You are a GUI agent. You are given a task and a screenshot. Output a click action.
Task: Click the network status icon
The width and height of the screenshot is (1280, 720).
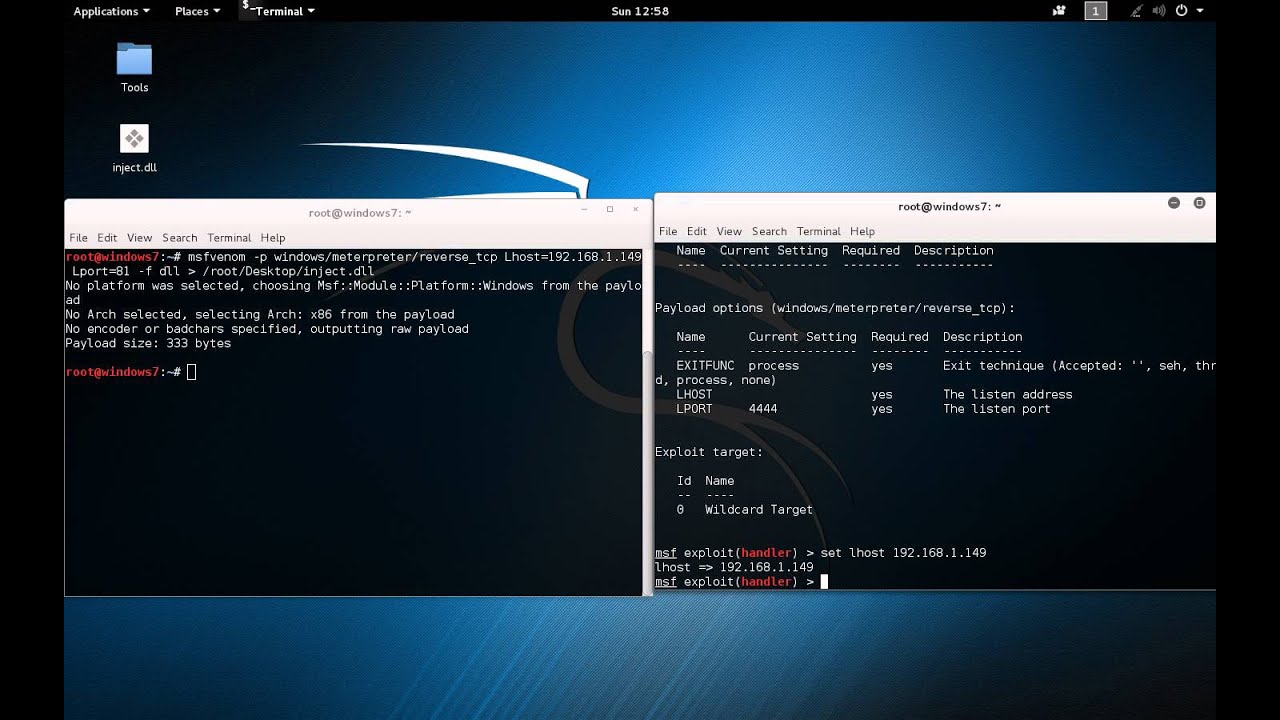(1136, 11)
